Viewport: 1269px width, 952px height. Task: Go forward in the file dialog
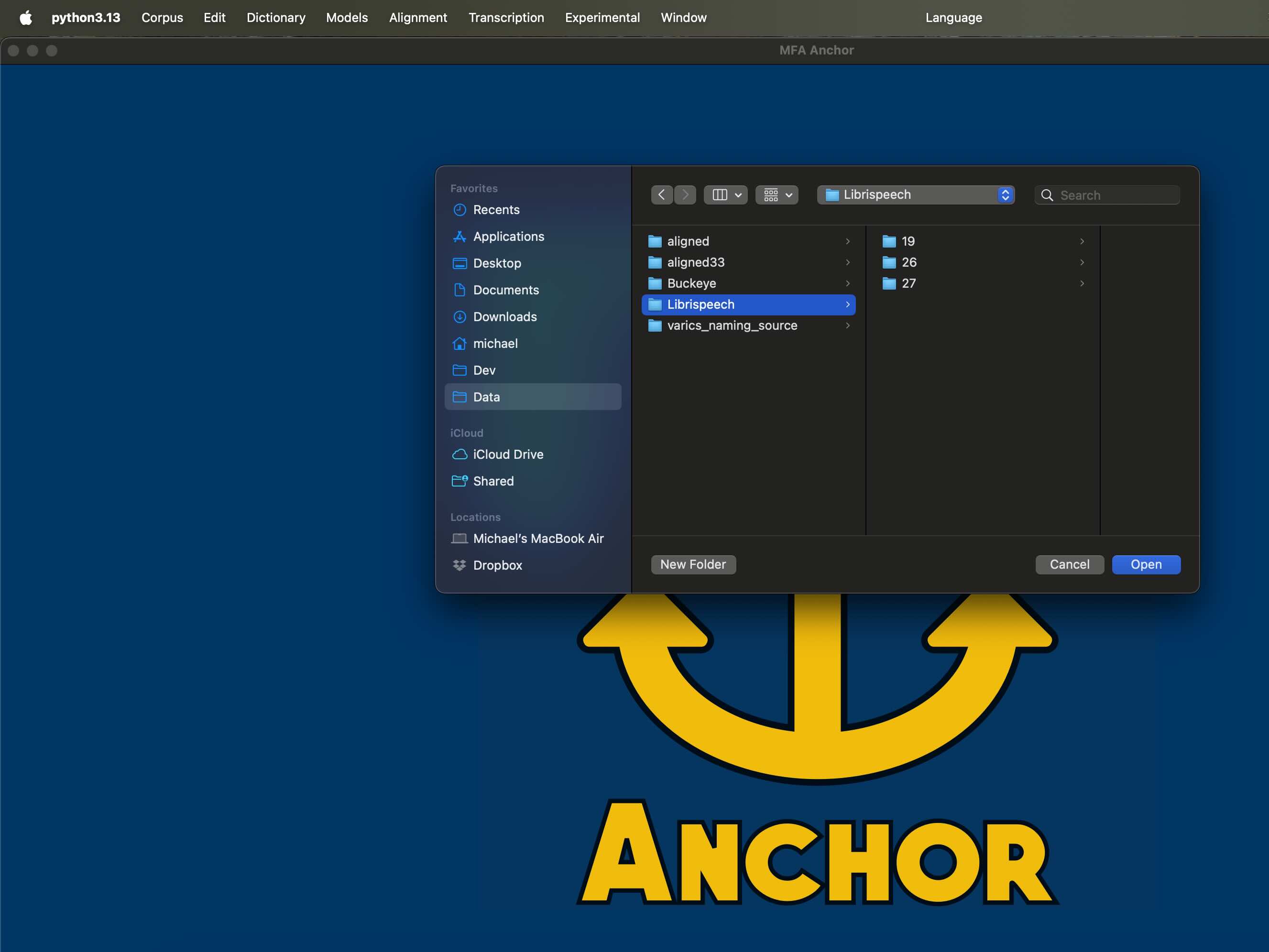(x=685, y=195)
